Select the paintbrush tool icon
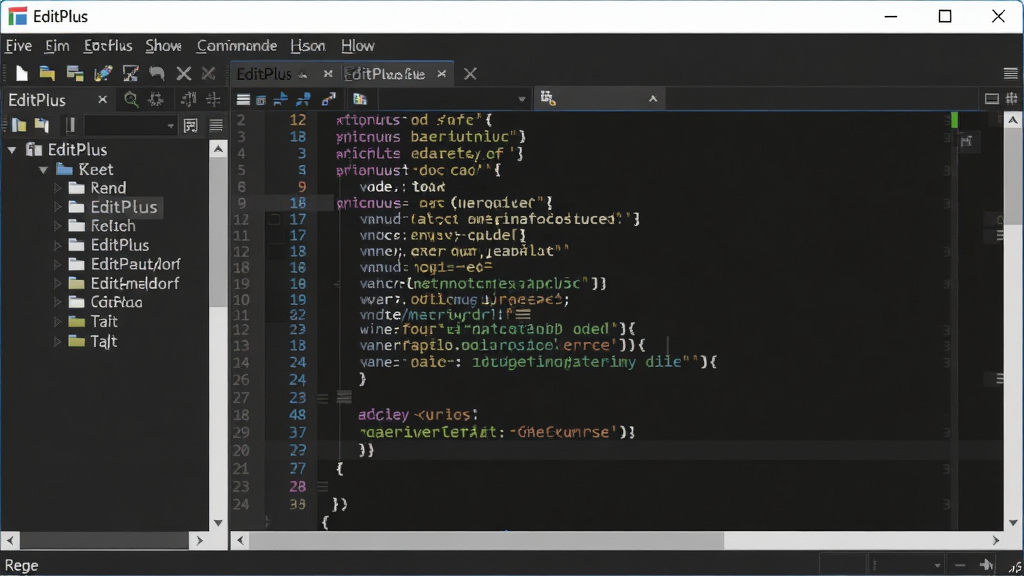The height and width of the screenshot is (576, 1024). 103,73
